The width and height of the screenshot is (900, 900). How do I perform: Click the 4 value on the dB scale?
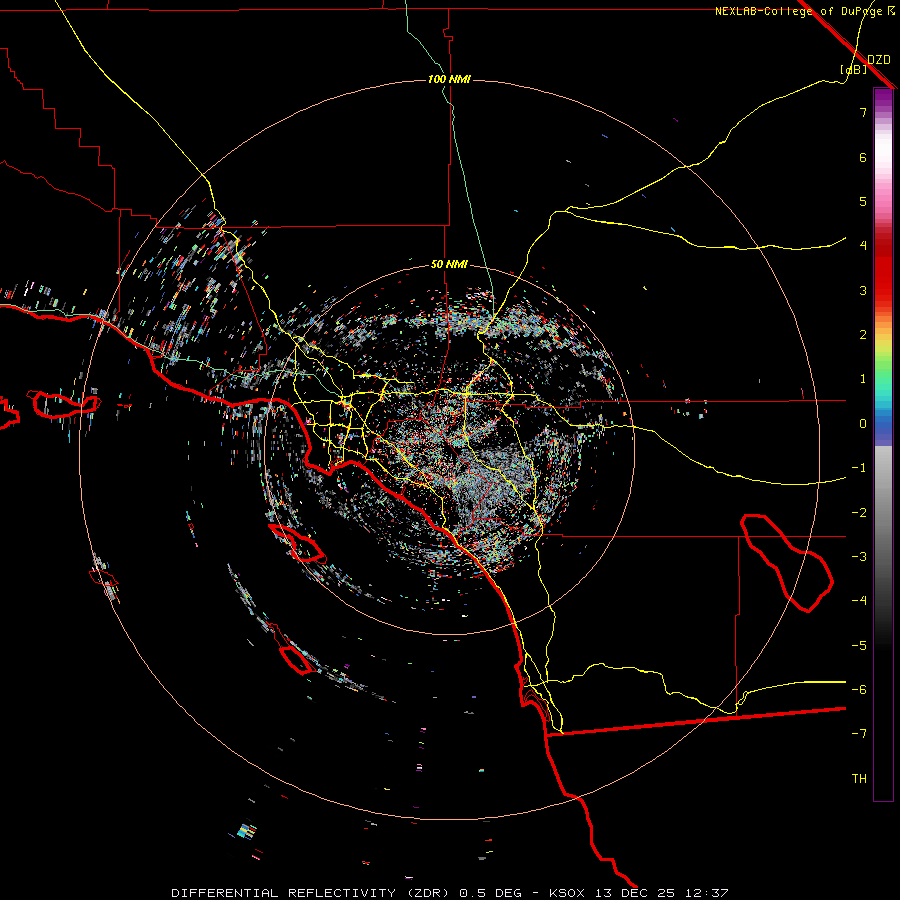(x=863, y=246)
